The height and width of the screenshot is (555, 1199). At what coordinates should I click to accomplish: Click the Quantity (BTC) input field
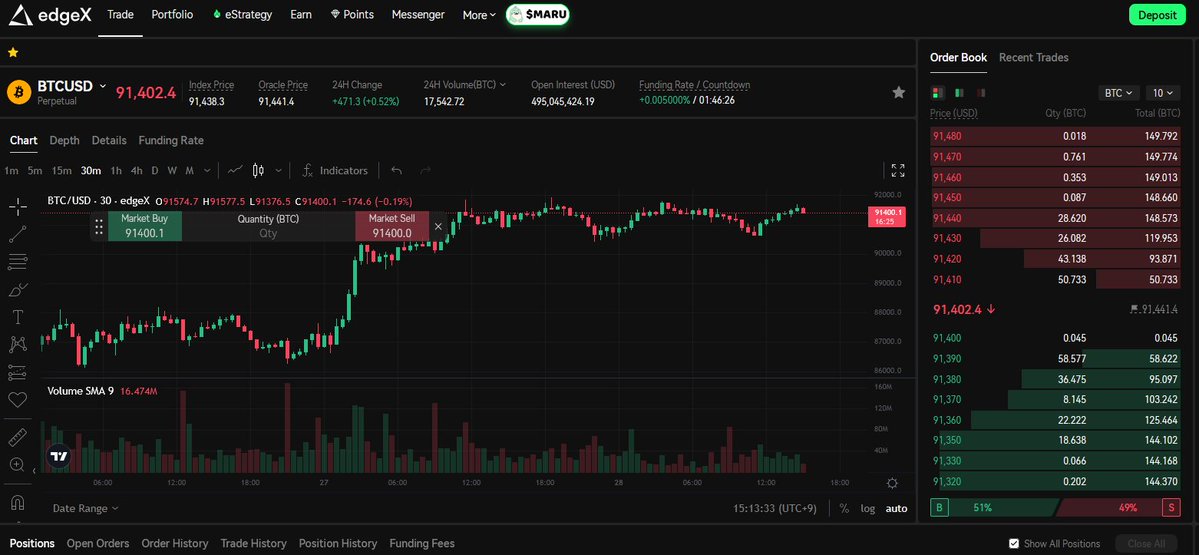(x=268, y=226)
